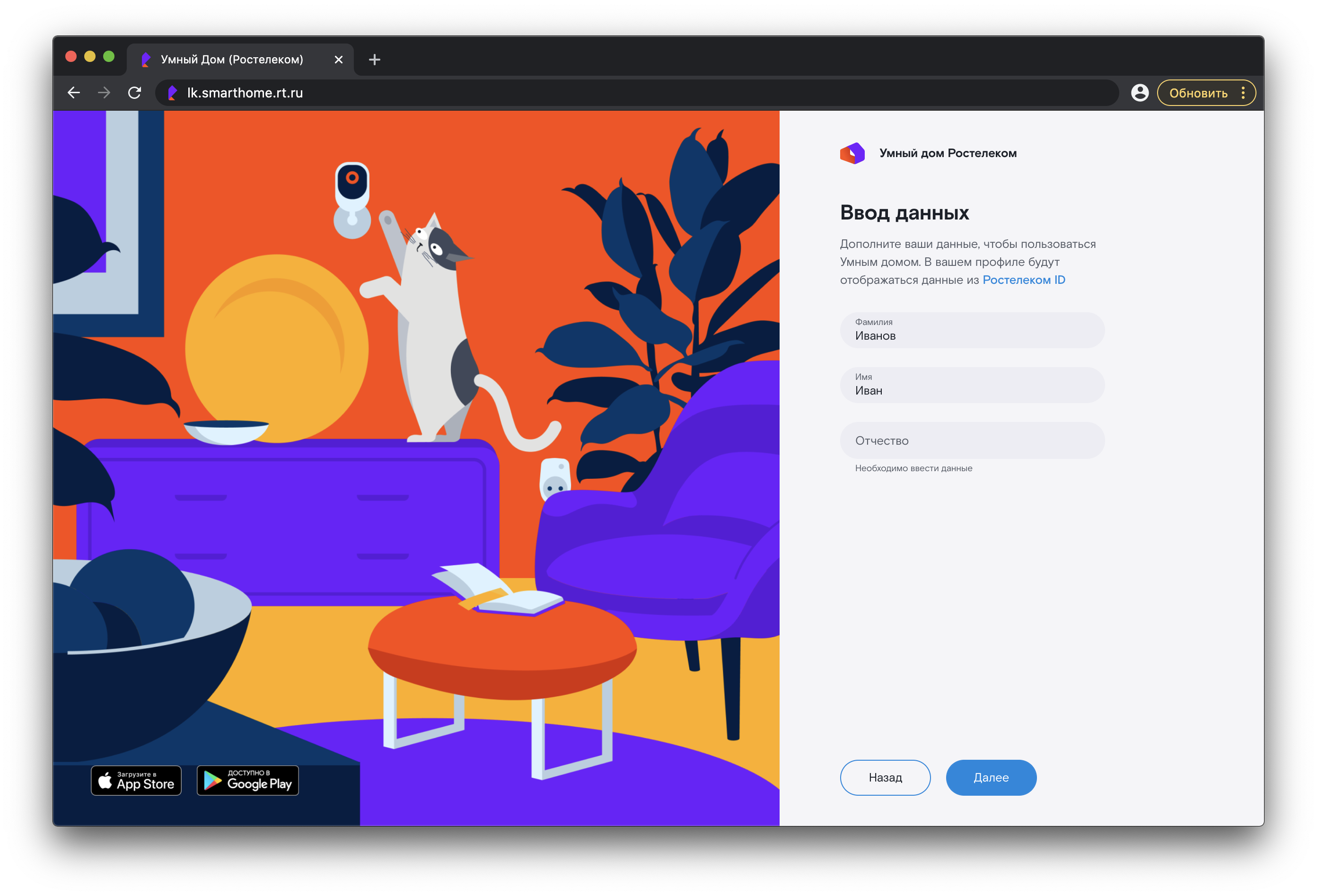Click the browser back arrow
1317x896 pixels.
coord(74,93)
